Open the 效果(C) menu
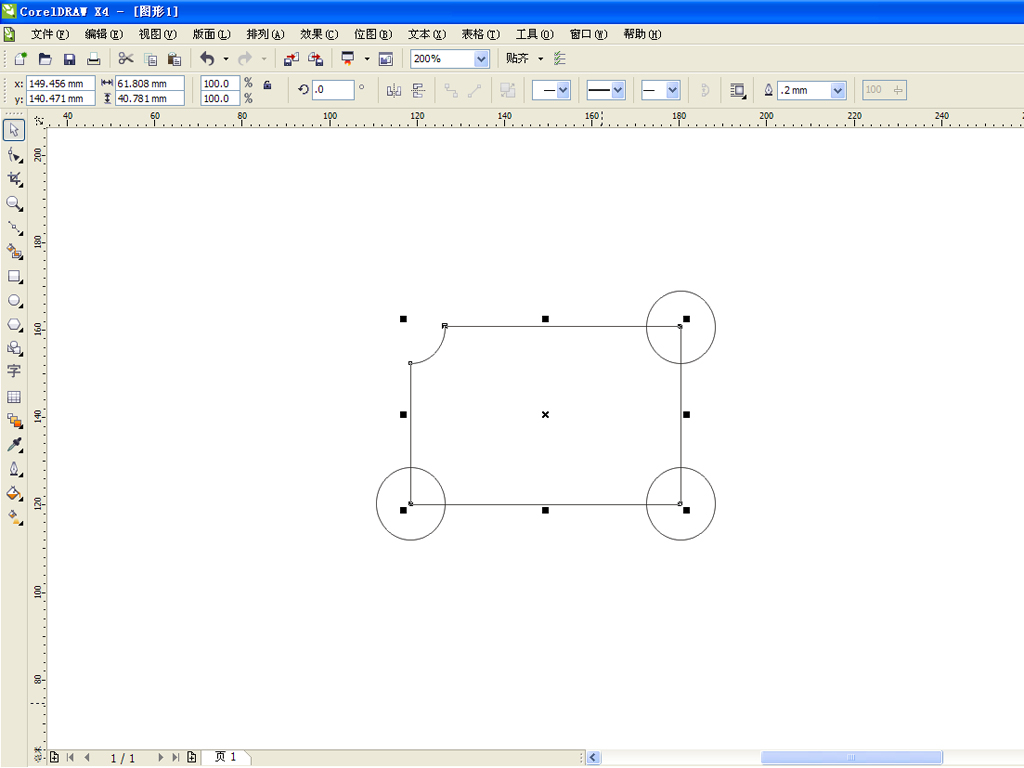The height and width of the screenshot is (768, 1024). [x=319, y=34]
